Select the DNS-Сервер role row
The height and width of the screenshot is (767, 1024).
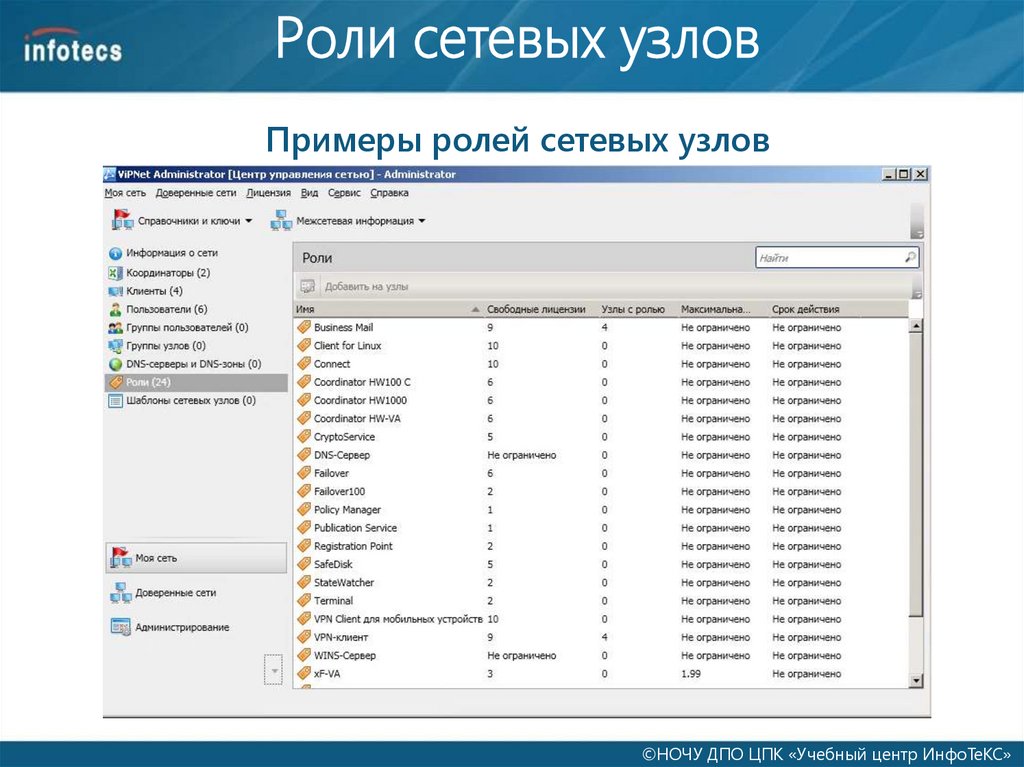tap(601, 455)
